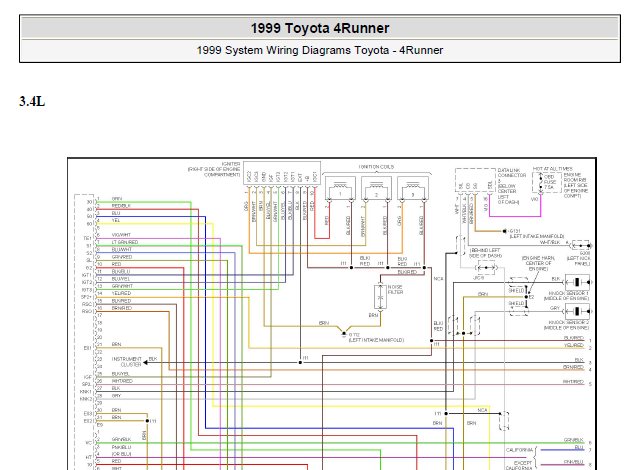Click the '3.4L' section heading
Viewport: 624px width, 470px height.
[x=32, y=101]
